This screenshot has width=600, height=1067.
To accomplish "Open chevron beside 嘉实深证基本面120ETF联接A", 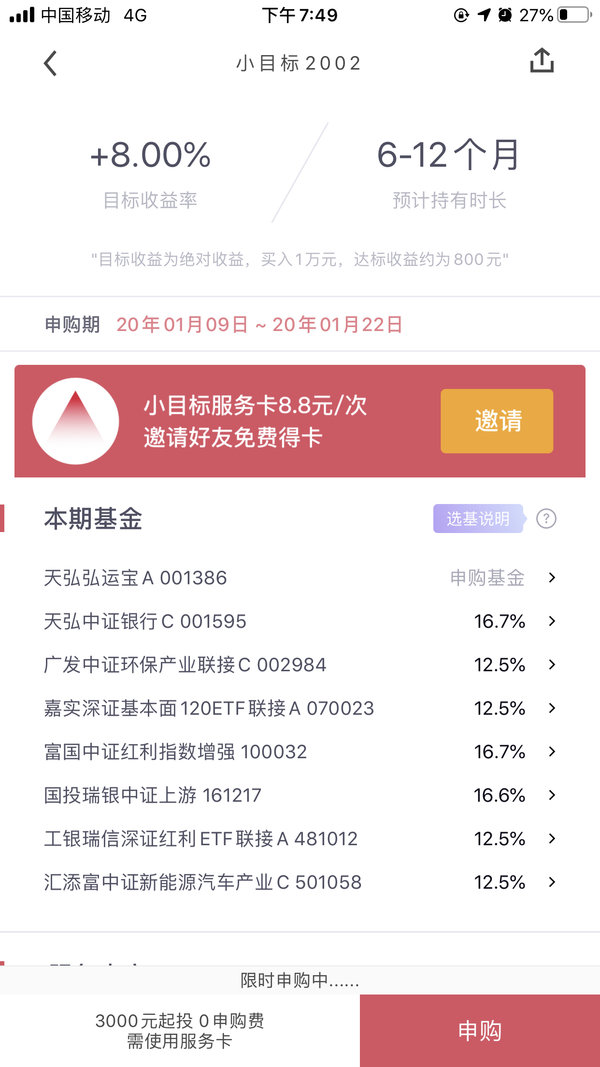I will click(552, 708).
